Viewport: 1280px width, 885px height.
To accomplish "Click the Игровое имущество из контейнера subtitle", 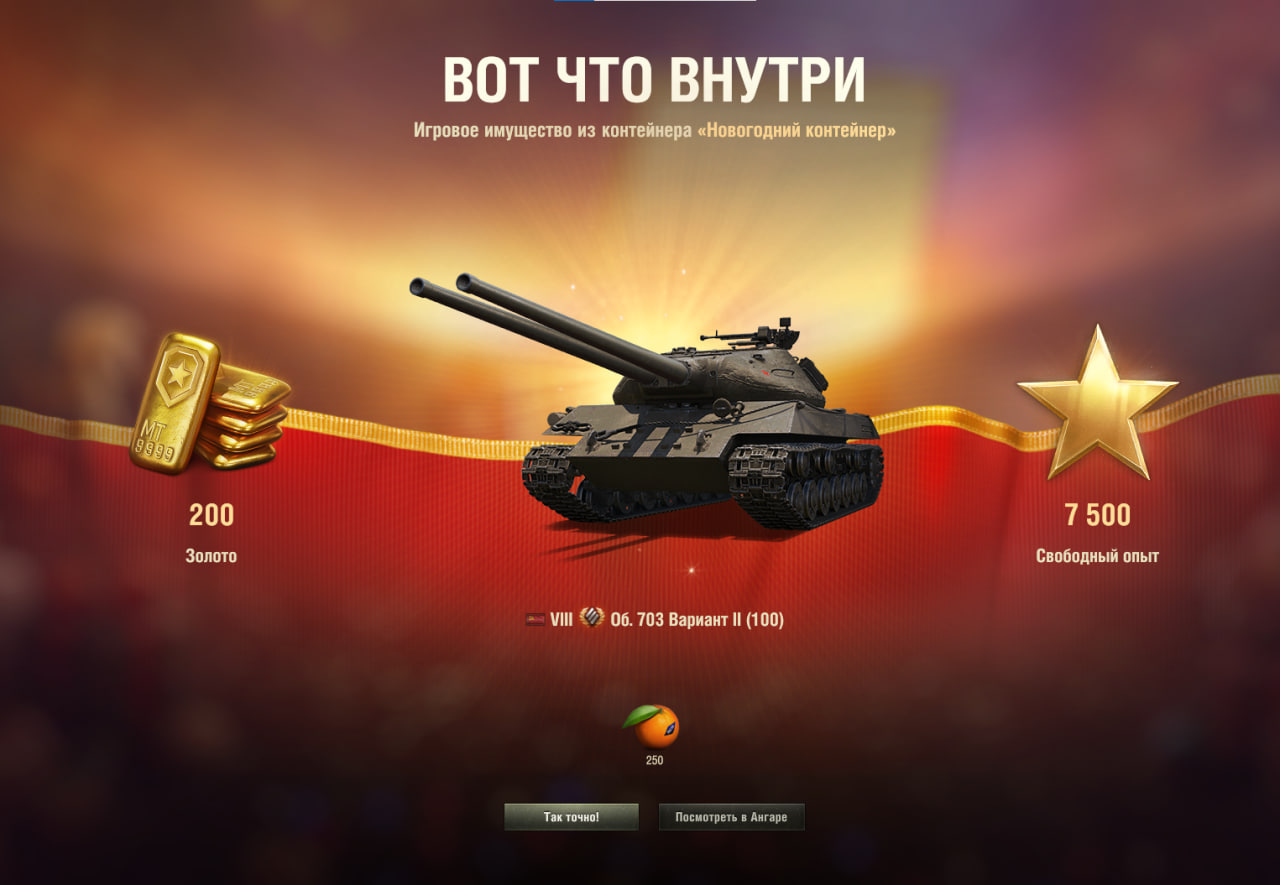I will click(x=552, y=131).
